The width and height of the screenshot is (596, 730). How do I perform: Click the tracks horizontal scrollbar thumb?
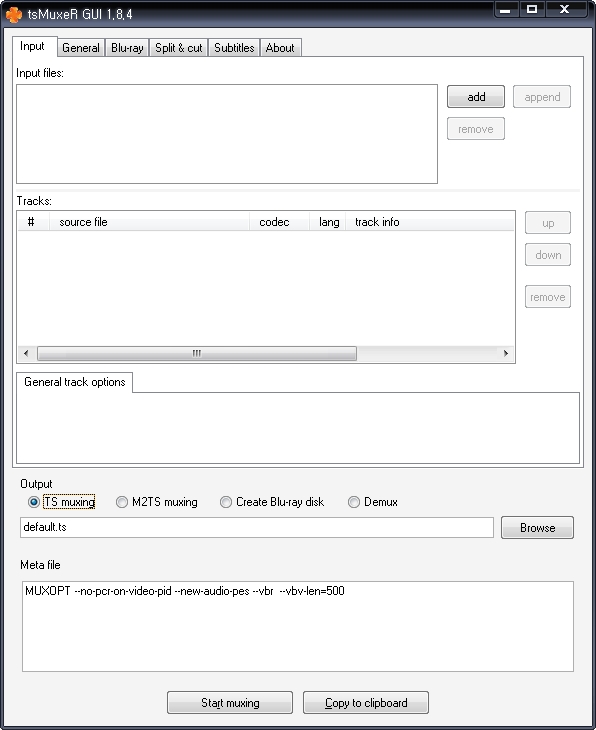(197, 353)
